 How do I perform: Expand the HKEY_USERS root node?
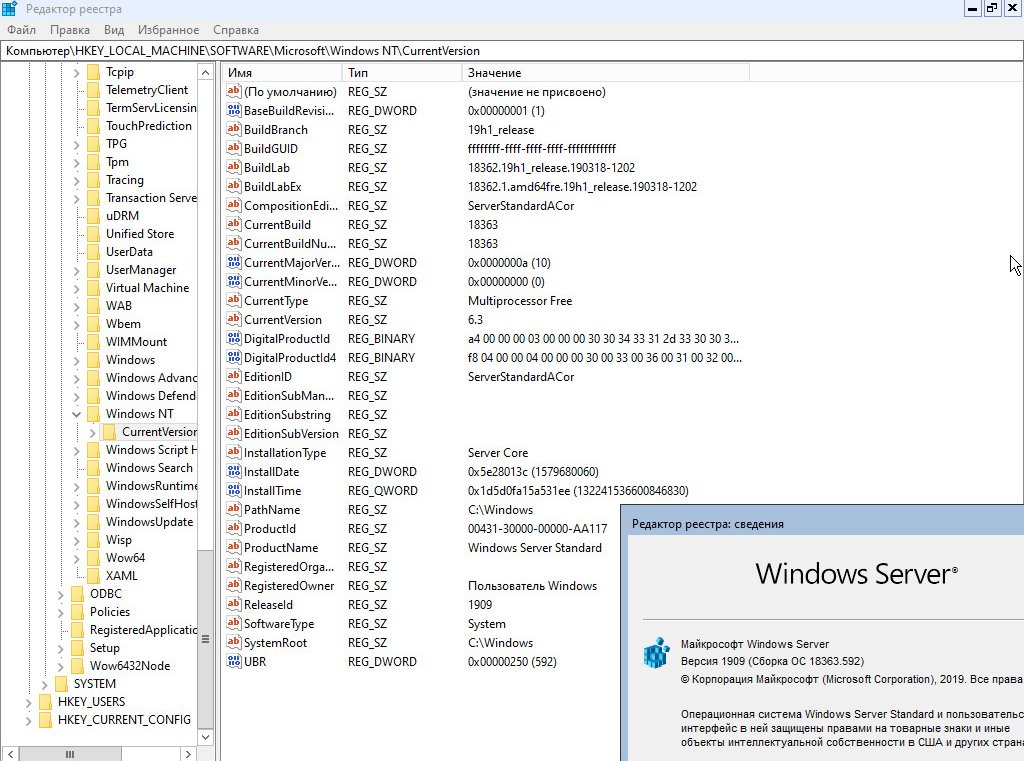click(x=29, y=702)
